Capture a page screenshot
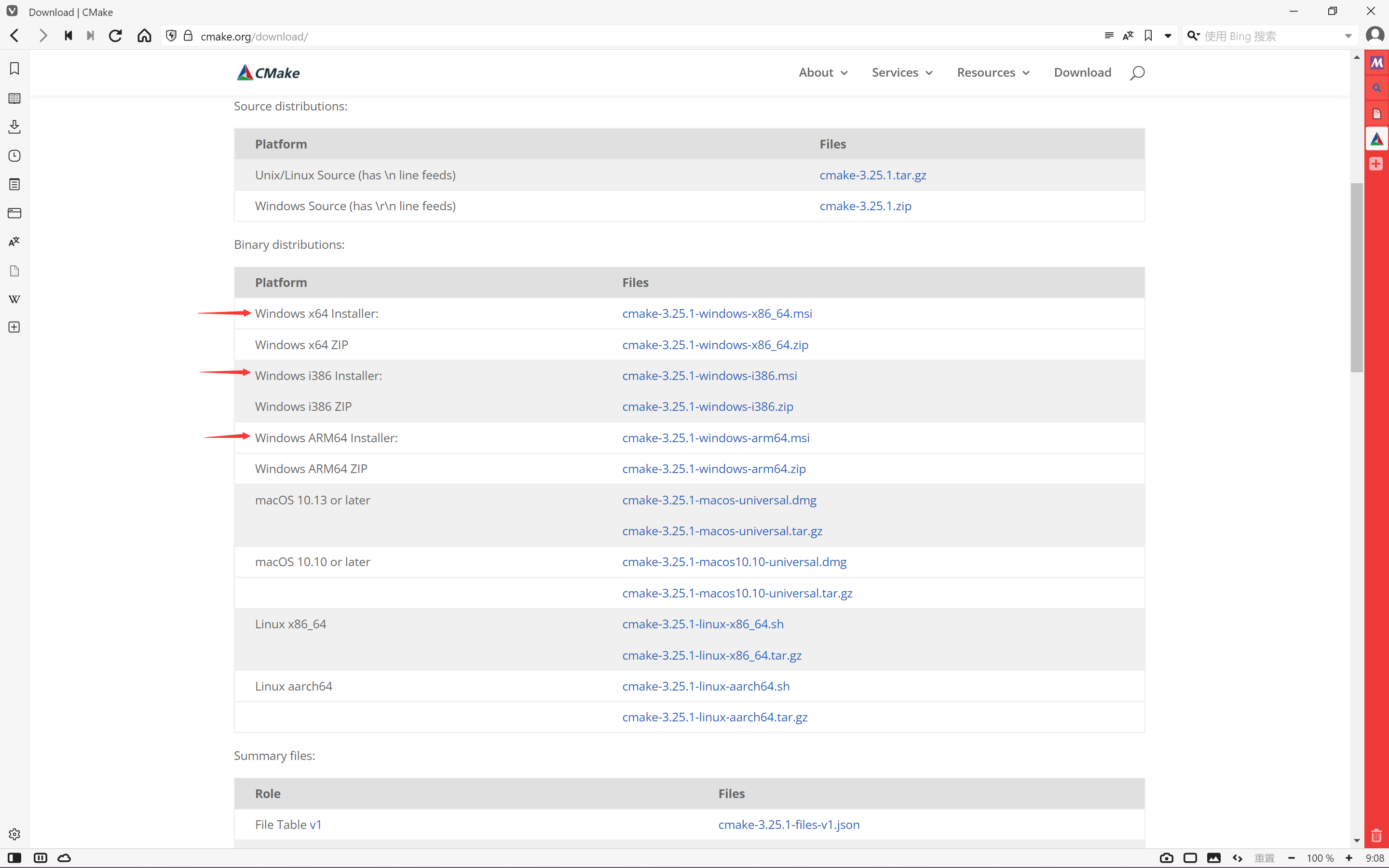This screenshot has width=1389, height=868. pos(1166,858)
